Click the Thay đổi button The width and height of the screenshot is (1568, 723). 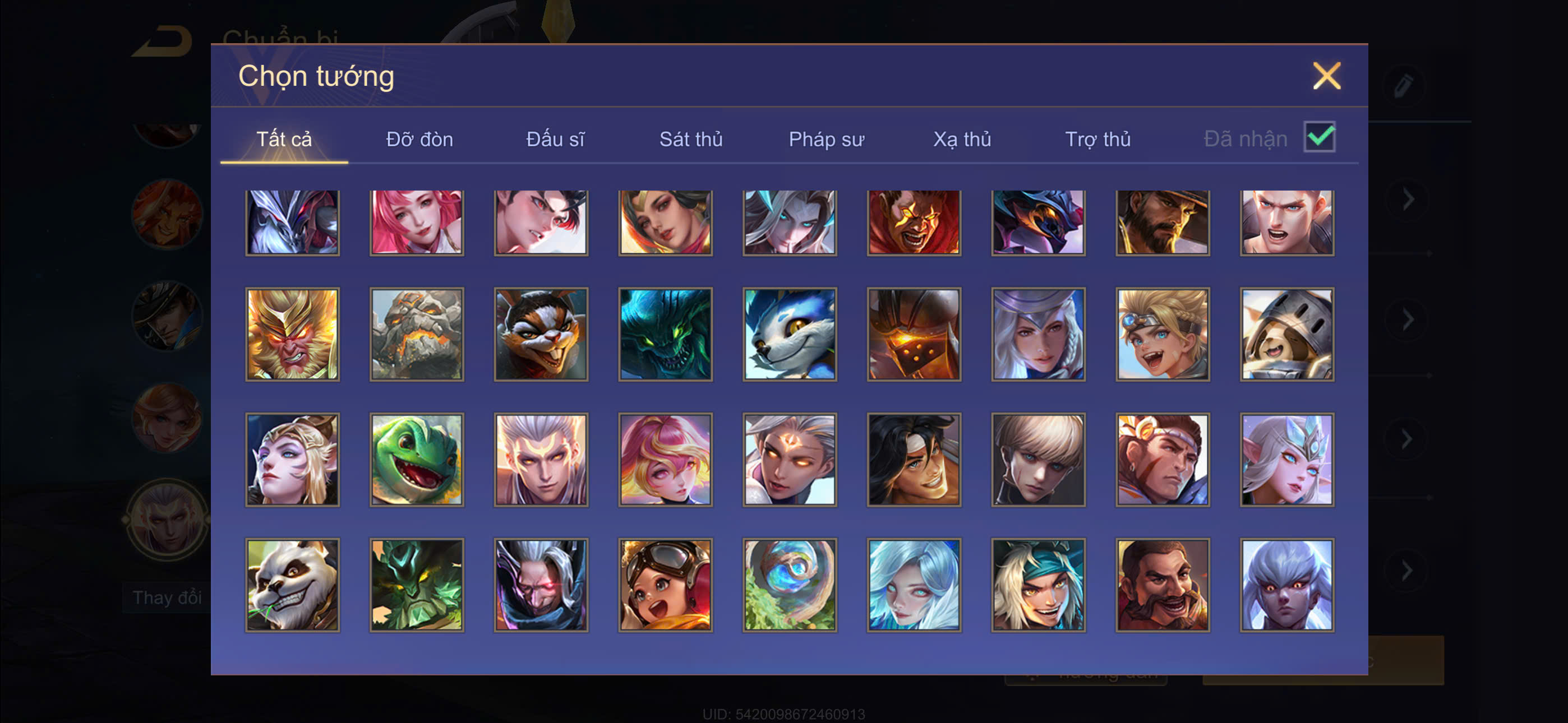(167, 597)
